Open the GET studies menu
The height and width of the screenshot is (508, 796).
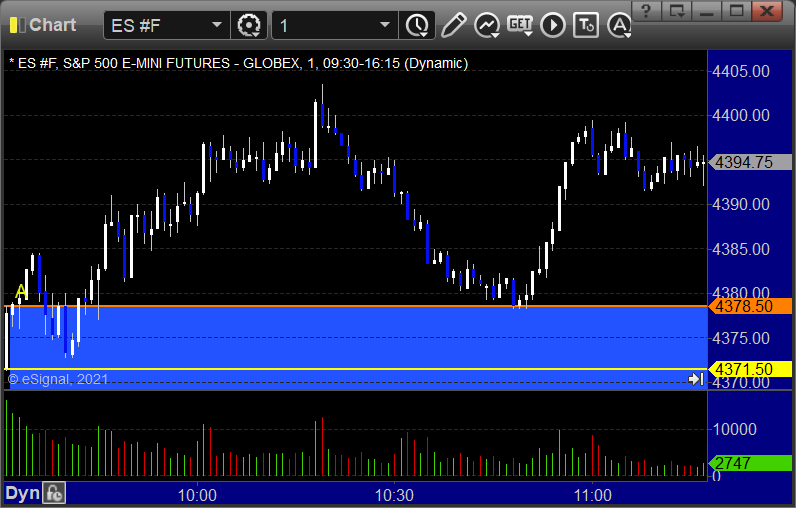(520, 25)
